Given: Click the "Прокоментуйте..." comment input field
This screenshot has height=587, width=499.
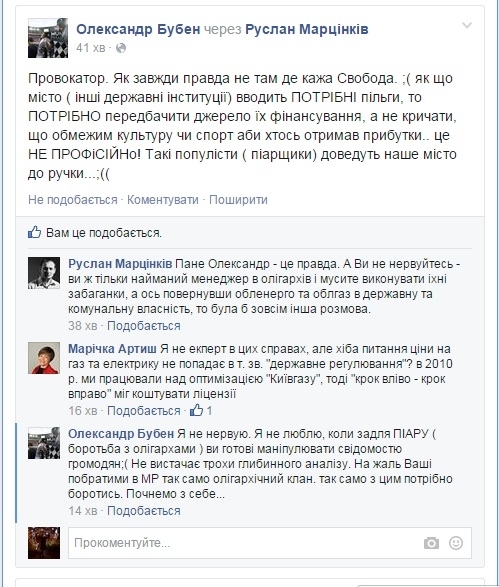Looking at the screenshot, I should [x=270, y=543].
